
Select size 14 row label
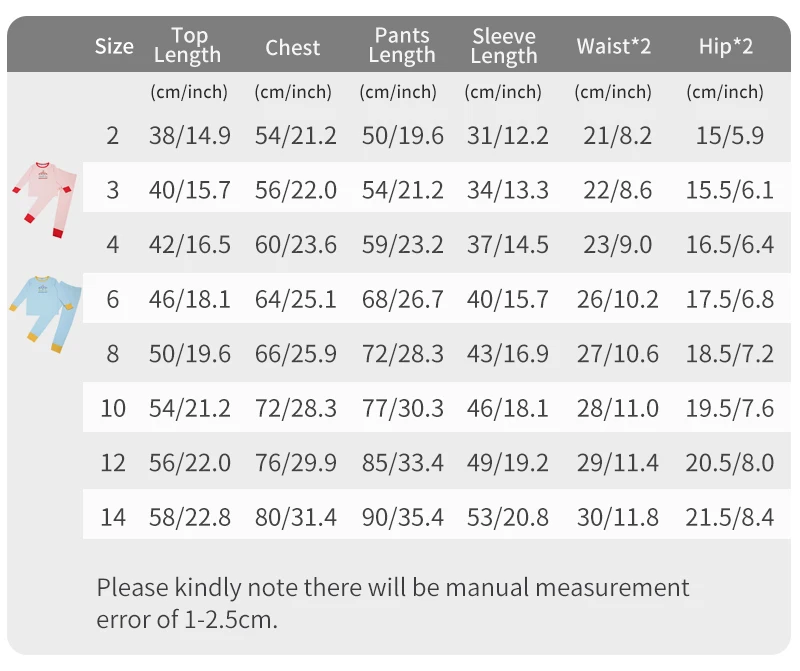click(113, 517)
